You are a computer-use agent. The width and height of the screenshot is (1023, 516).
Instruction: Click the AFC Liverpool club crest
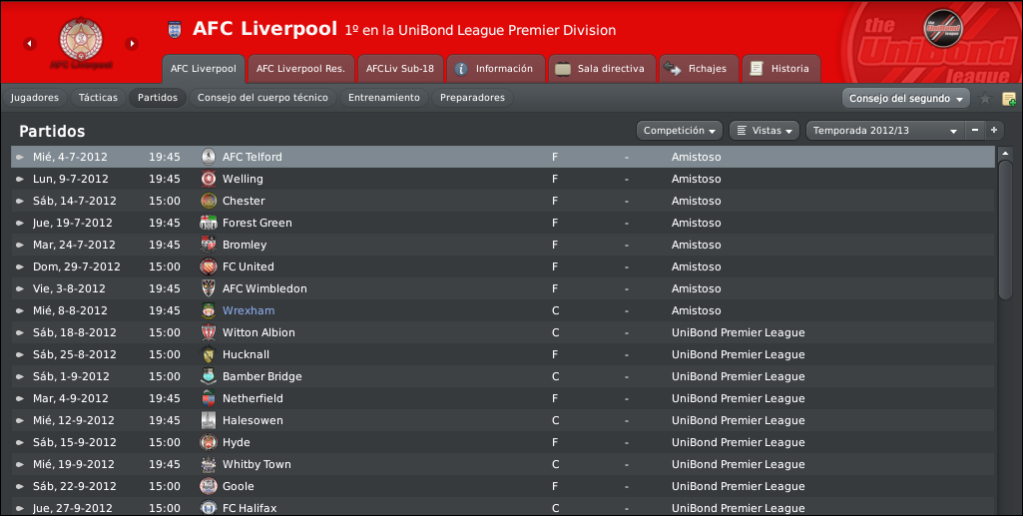[81, 39]
